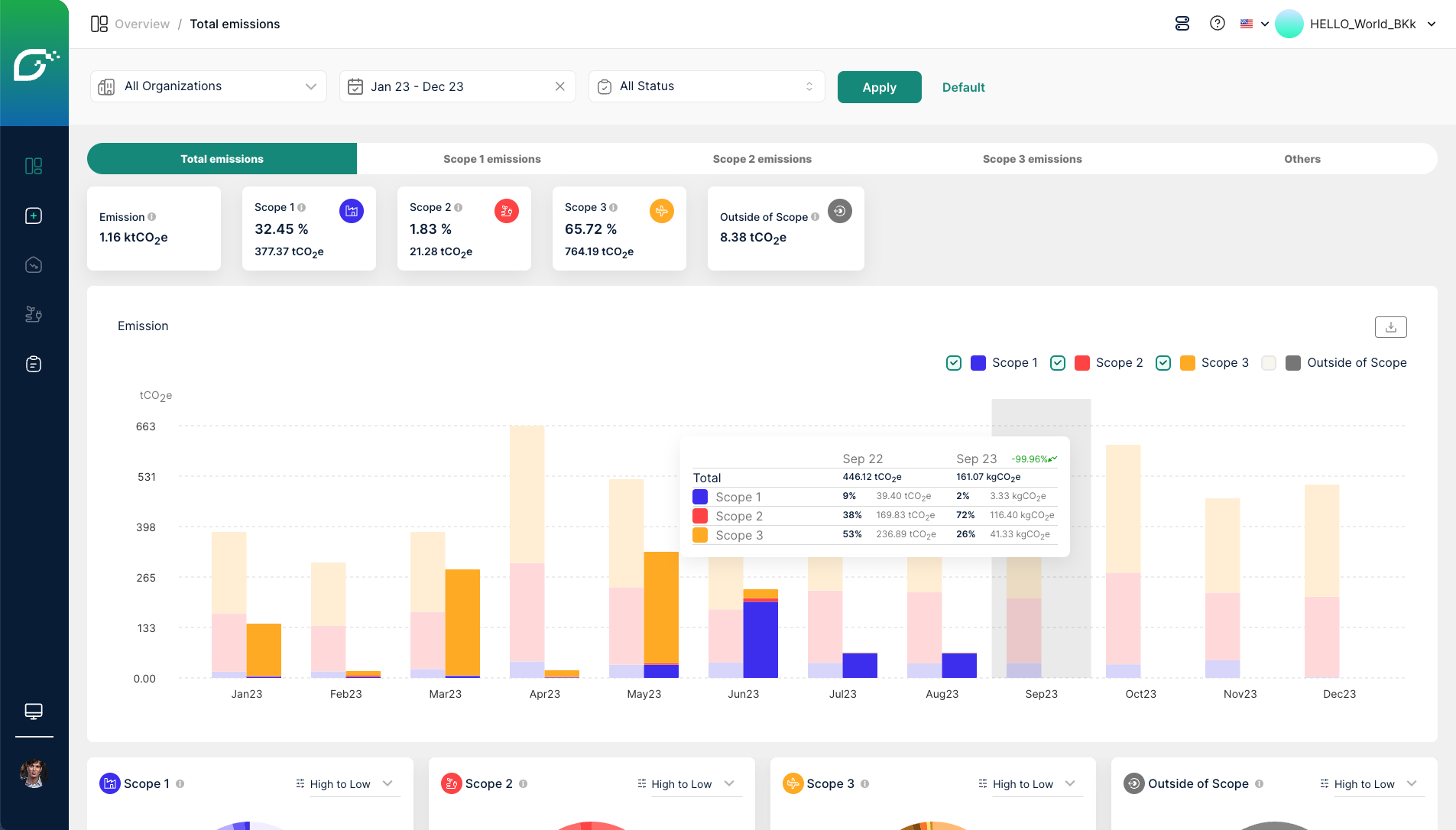Switch to the Scope 2 emissions tab
1456x830 pixels.
click(762, 159)
